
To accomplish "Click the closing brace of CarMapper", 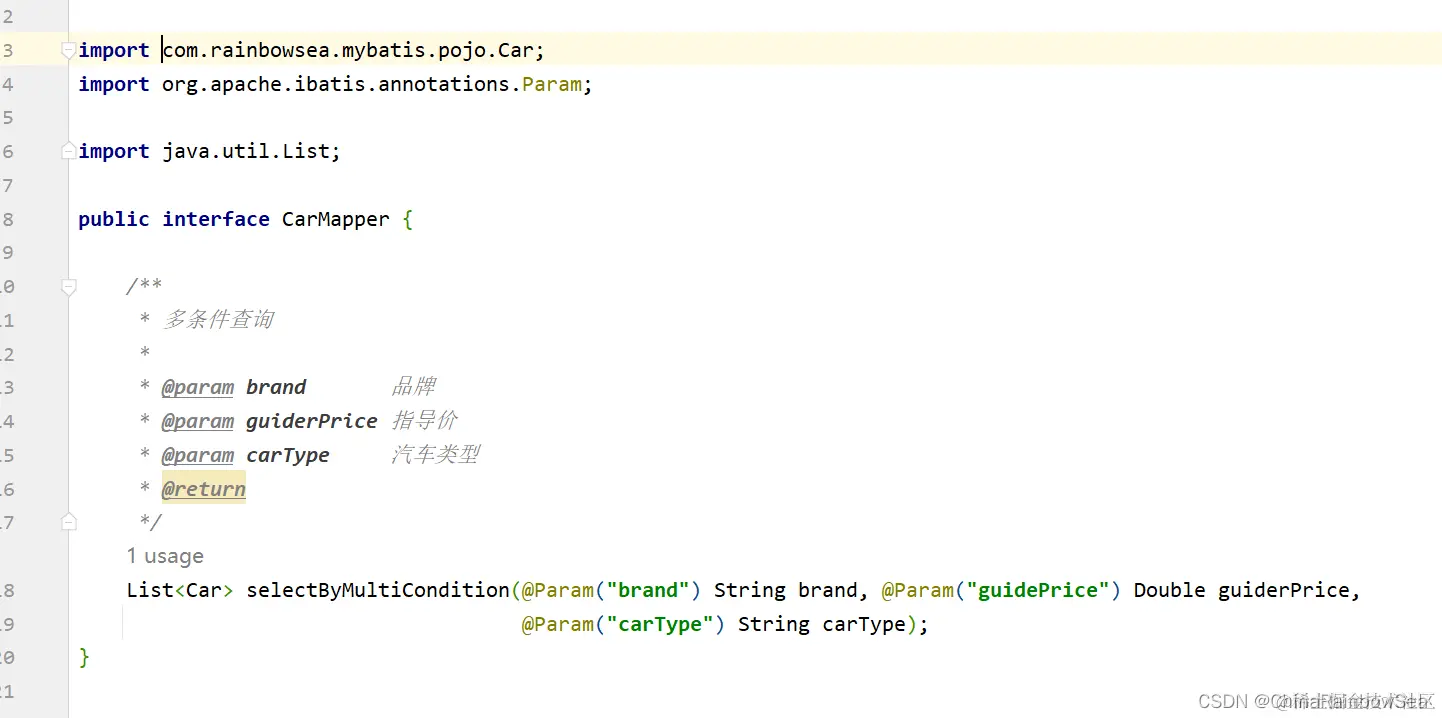I will [85, 657].
